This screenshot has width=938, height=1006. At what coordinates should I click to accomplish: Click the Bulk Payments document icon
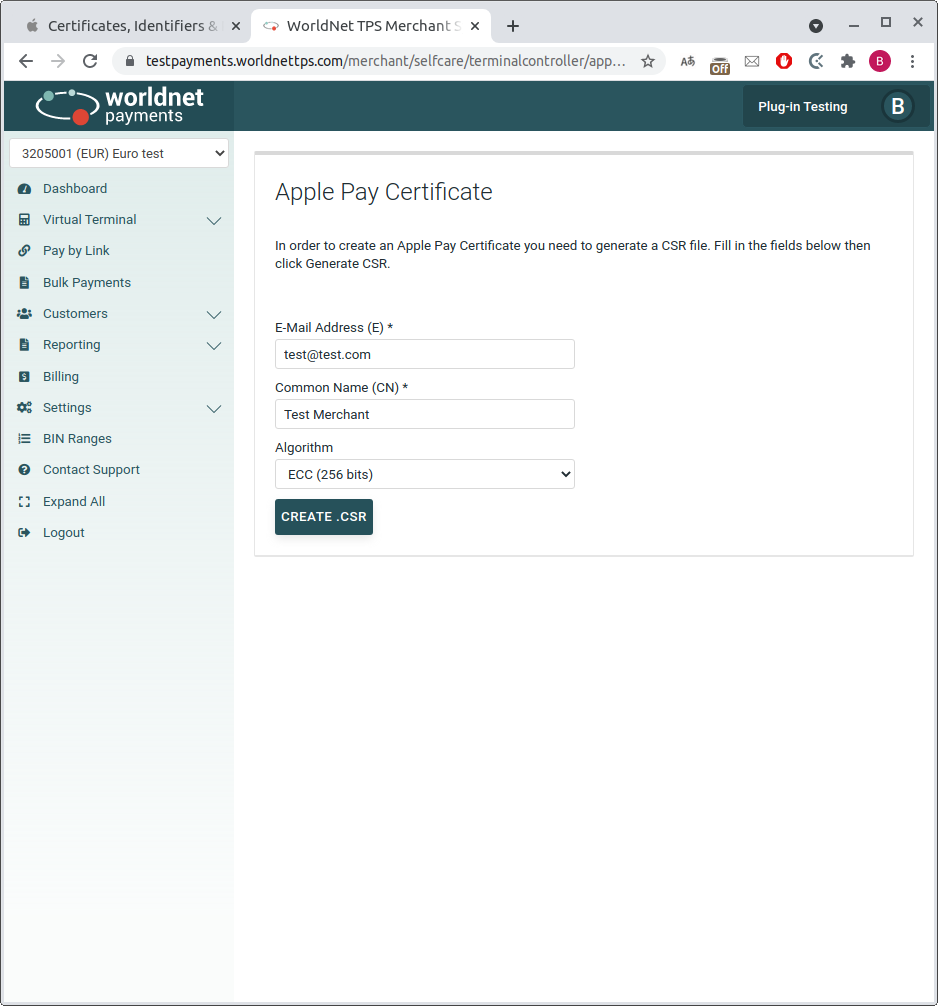(24, 283)
